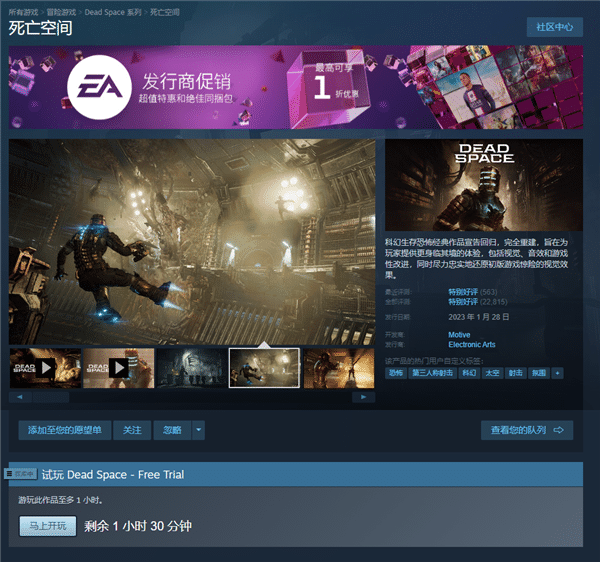Click the 库中 in-library badge
Screen dimensions: 600x562
point(21,474)
